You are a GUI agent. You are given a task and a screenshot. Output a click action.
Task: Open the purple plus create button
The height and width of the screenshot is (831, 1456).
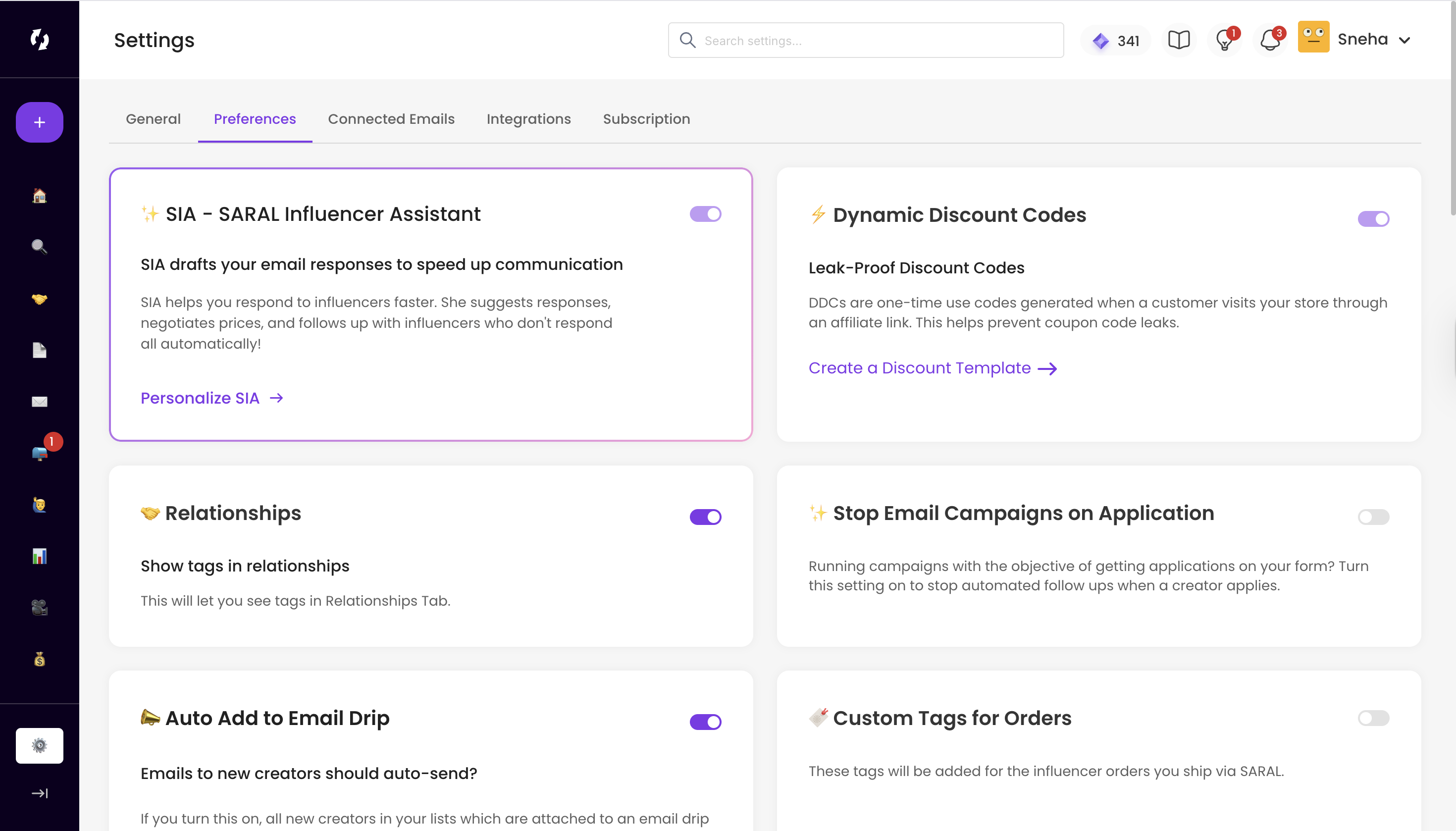pos(40,122)
